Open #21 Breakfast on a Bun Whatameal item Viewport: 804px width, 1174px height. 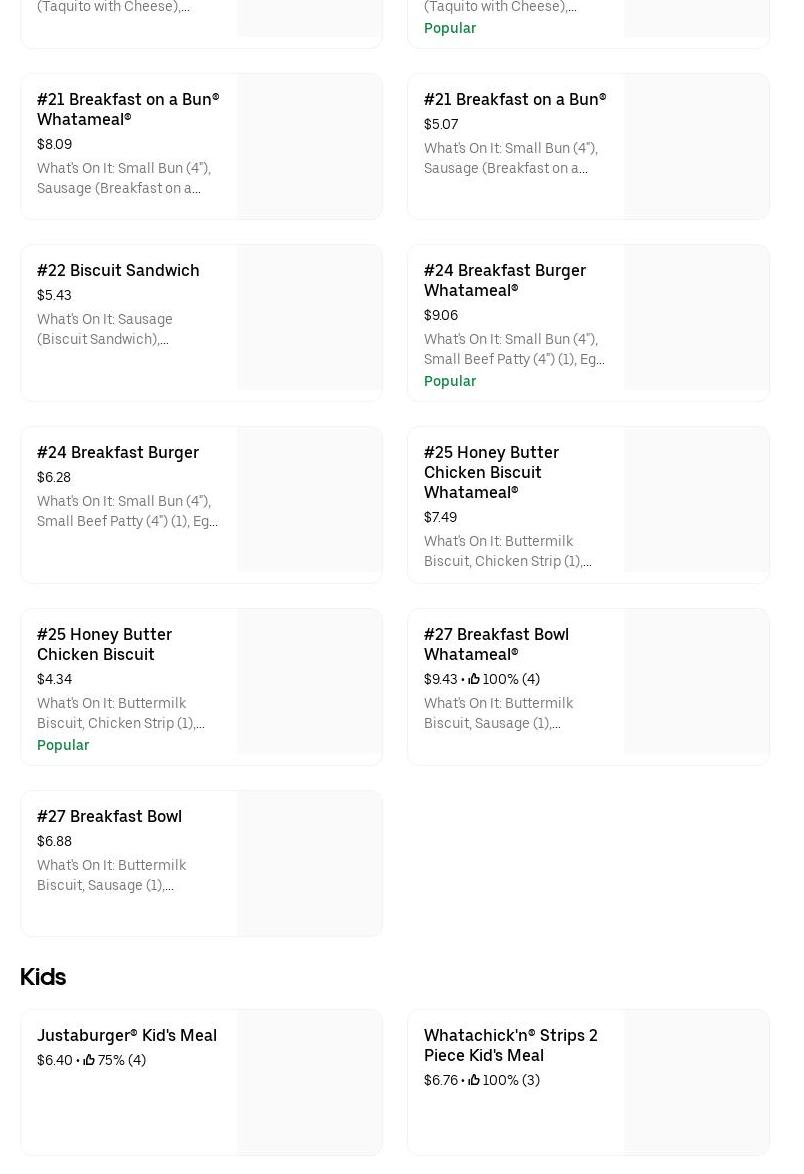tap(128, 109)
